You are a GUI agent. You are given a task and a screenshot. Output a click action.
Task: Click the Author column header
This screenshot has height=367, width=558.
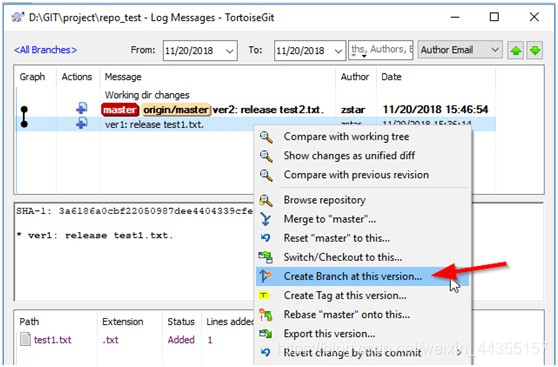coord(355,77)
